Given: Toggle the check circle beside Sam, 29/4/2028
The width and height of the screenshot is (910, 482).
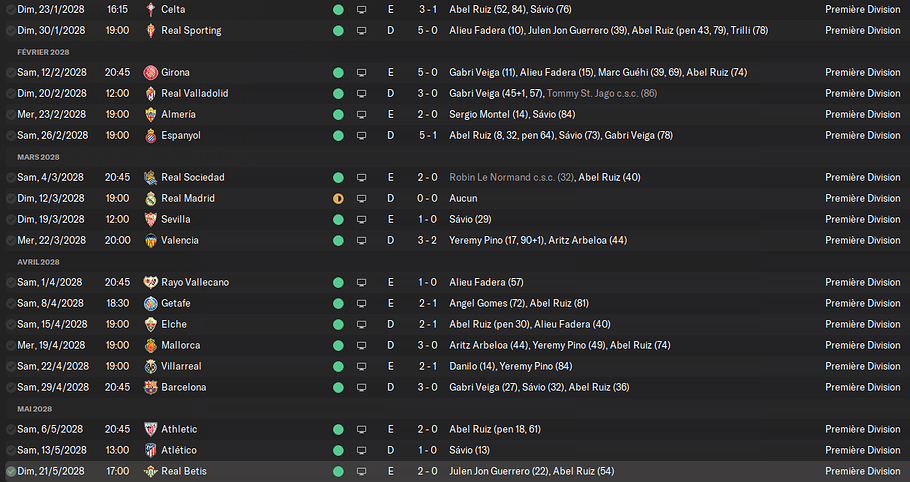Looking at the screenshot, I should tap(10, 387).
